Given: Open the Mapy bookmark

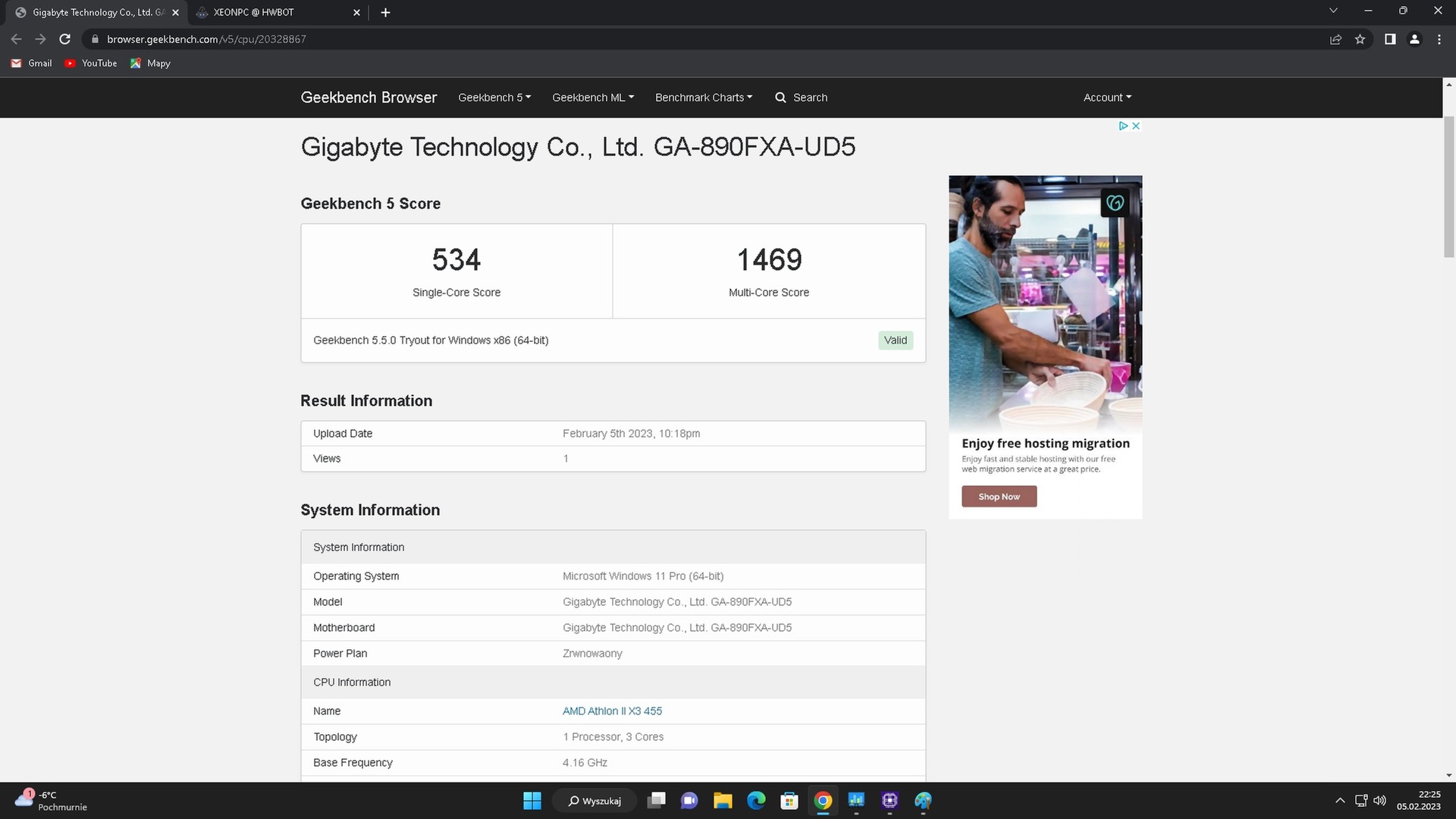Looking at the screenshot, I should (150, 64).
